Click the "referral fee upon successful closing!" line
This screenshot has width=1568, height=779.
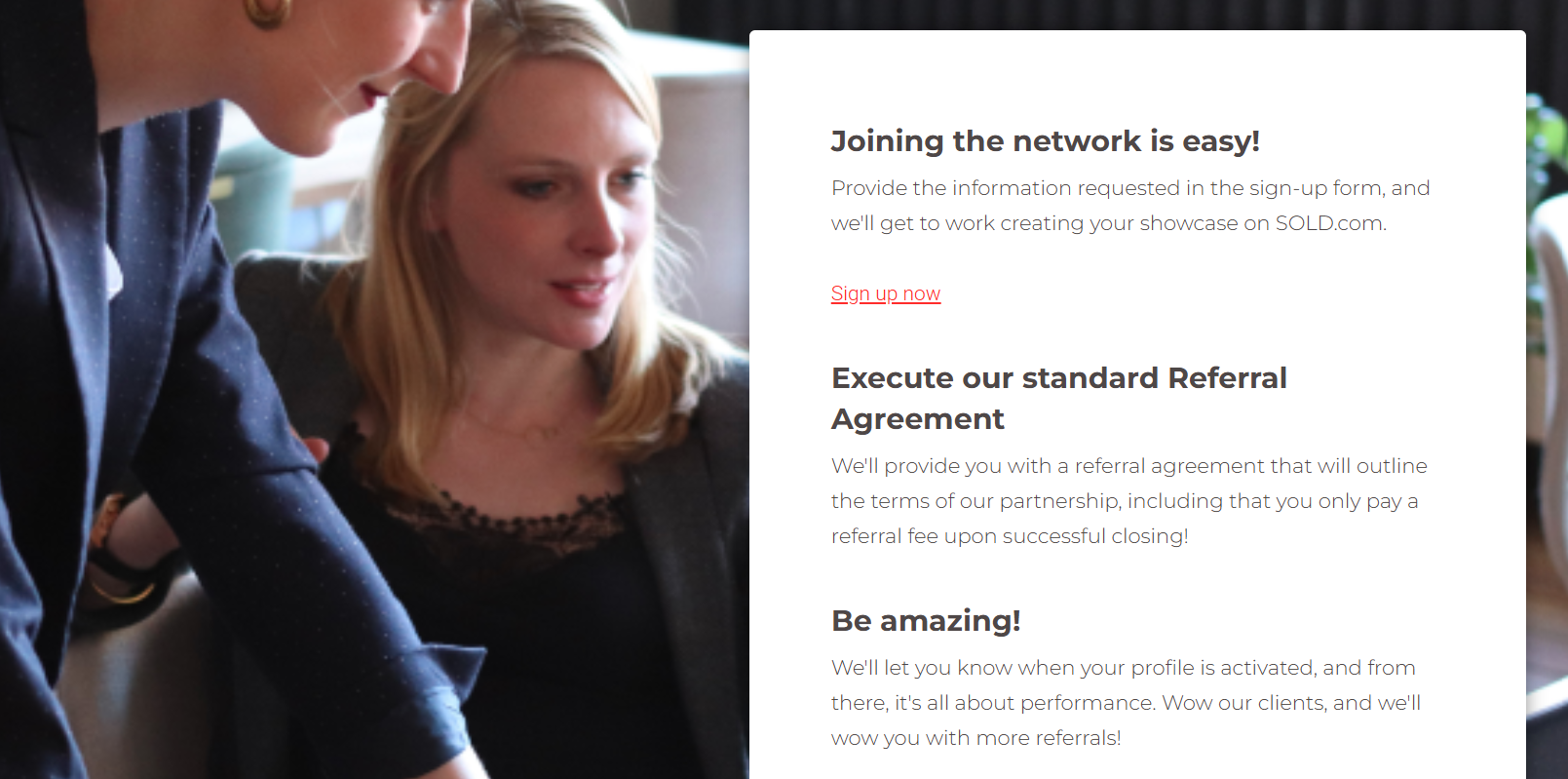[1009, 536]
